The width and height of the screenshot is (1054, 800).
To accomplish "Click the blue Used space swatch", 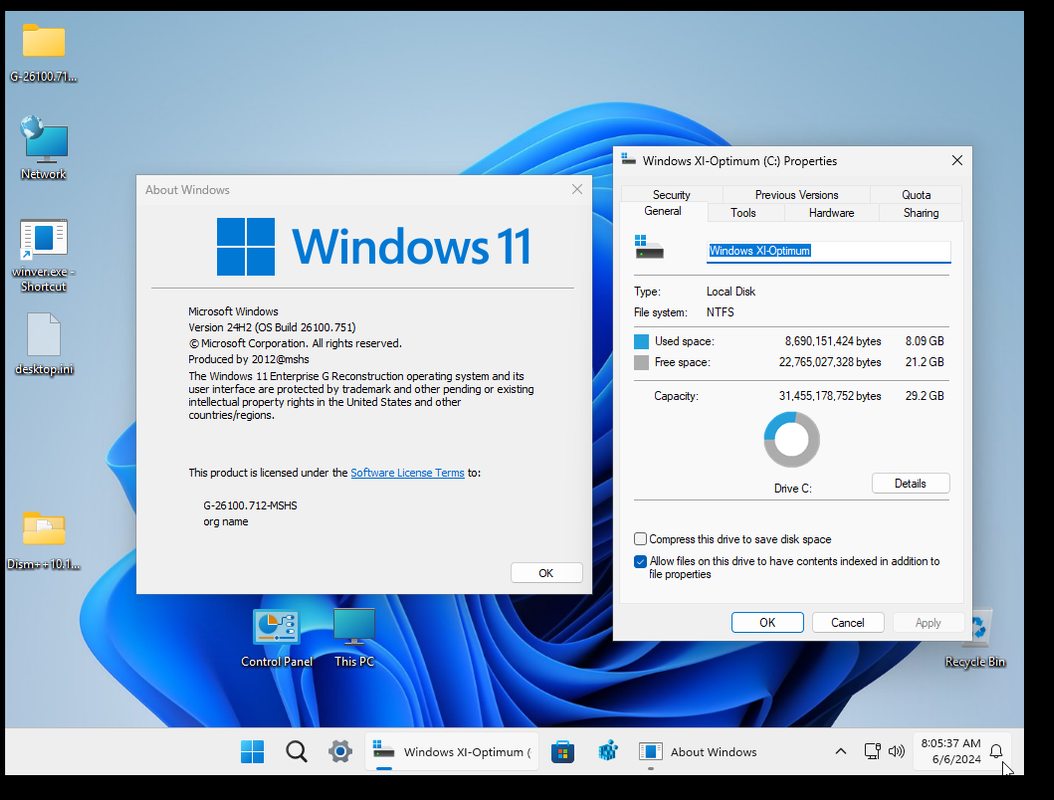I will 641,342.
